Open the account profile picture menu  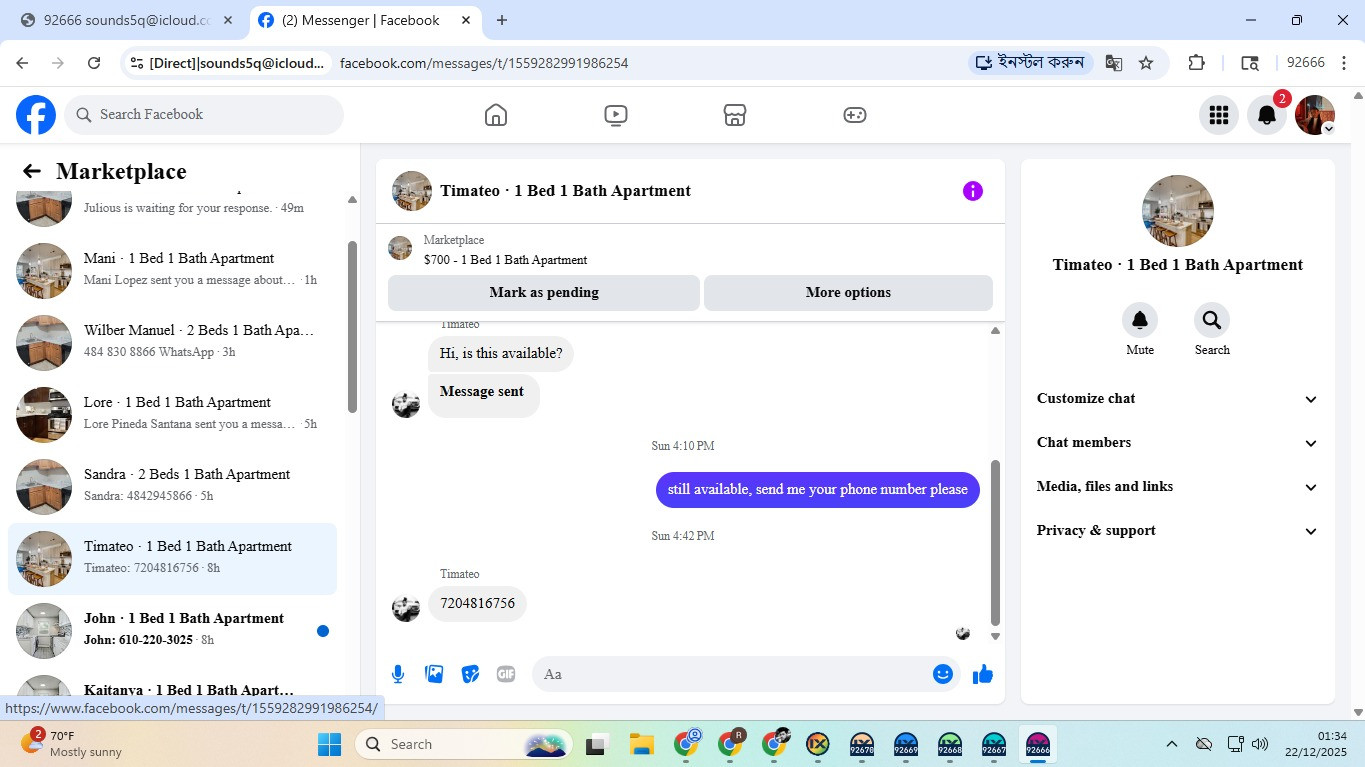click(1314, 115)
